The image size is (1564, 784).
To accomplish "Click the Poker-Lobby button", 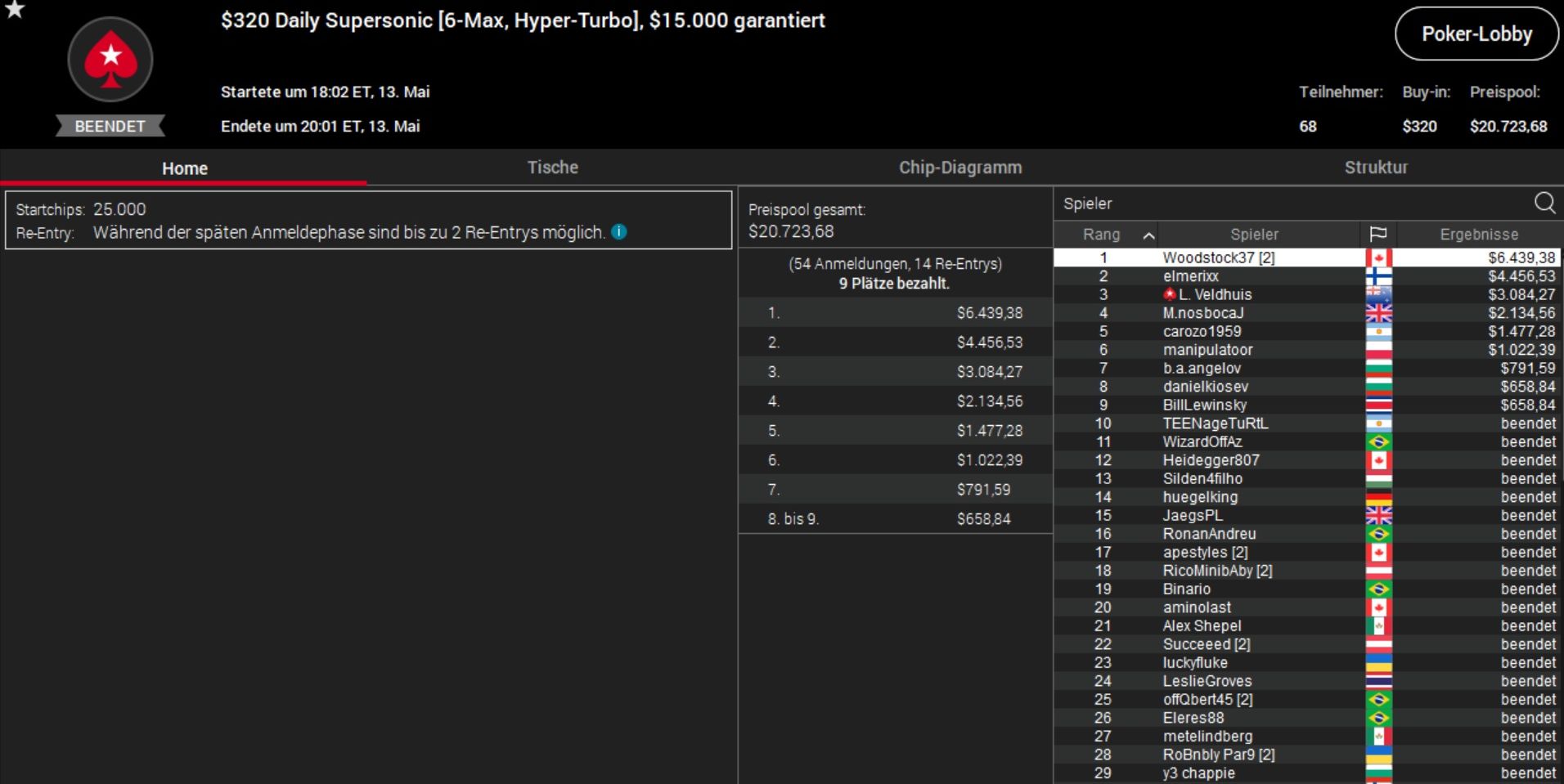I will point(1476,34).
